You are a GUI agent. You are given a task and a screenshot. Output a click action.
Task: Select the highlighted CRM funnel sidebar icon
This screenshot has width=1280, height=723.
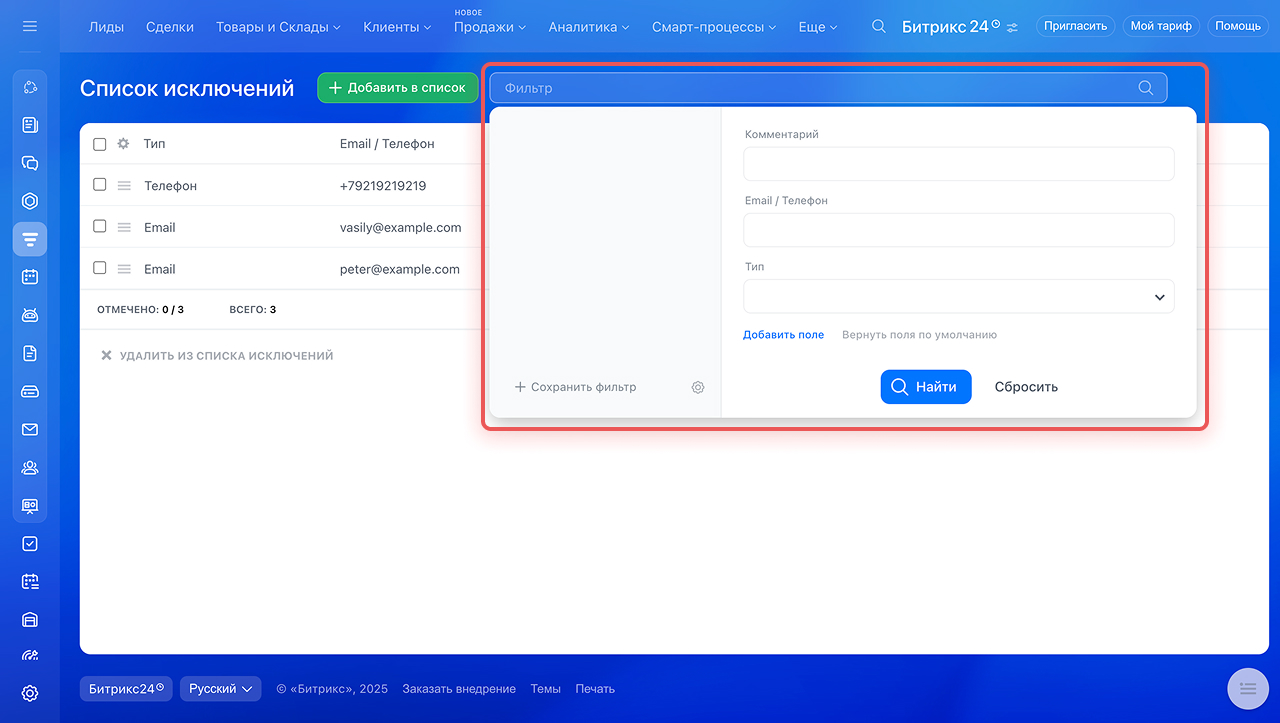coord(30,239)
